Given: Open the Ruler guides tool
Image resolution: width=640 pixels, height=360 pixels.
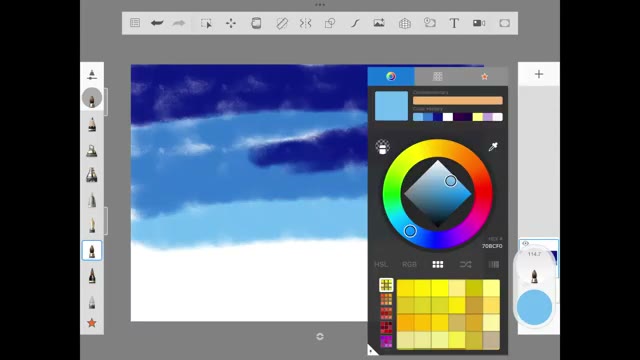Looking at the screenshot, I should click(x=282, y=23).
